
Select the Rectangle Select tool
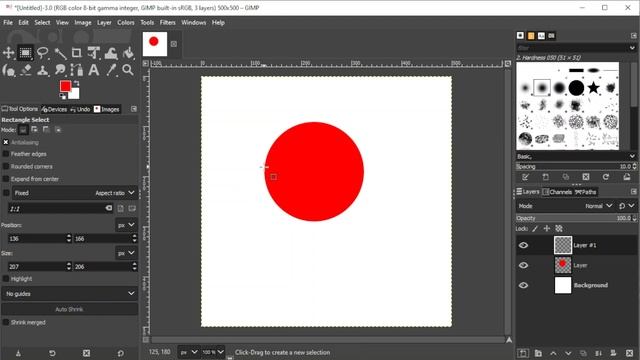pyautogui.click(x=25, y=53)
